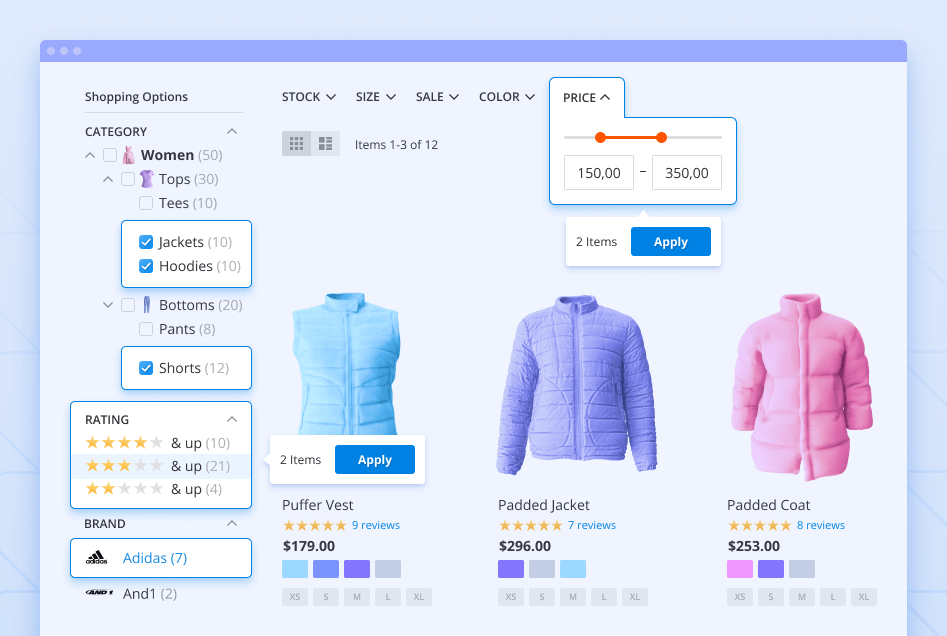Open the SALE filter menu

point(437,97)
